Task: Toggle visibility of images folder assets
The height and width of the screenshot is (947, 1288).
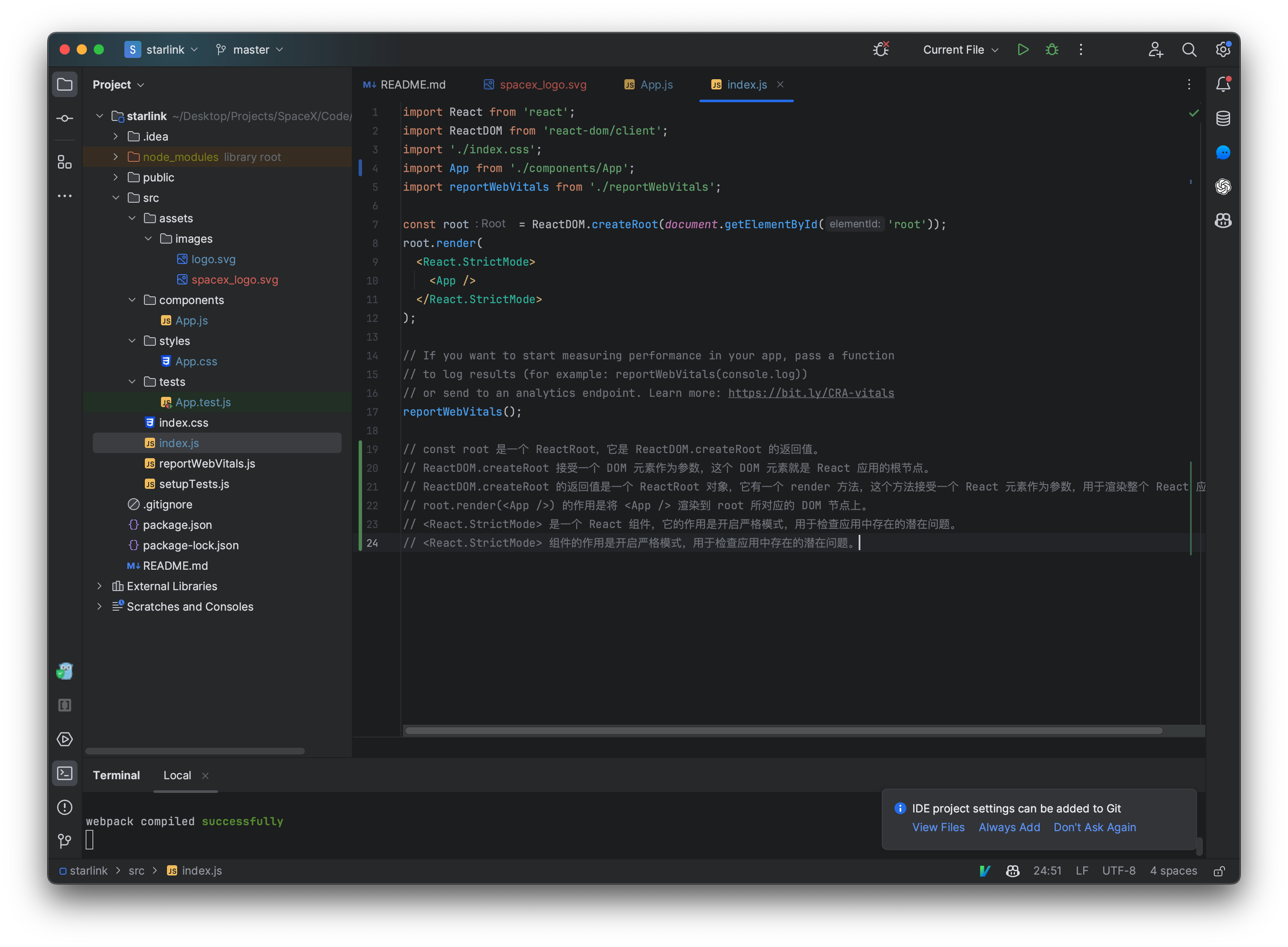Action: (x=148, y=238)
